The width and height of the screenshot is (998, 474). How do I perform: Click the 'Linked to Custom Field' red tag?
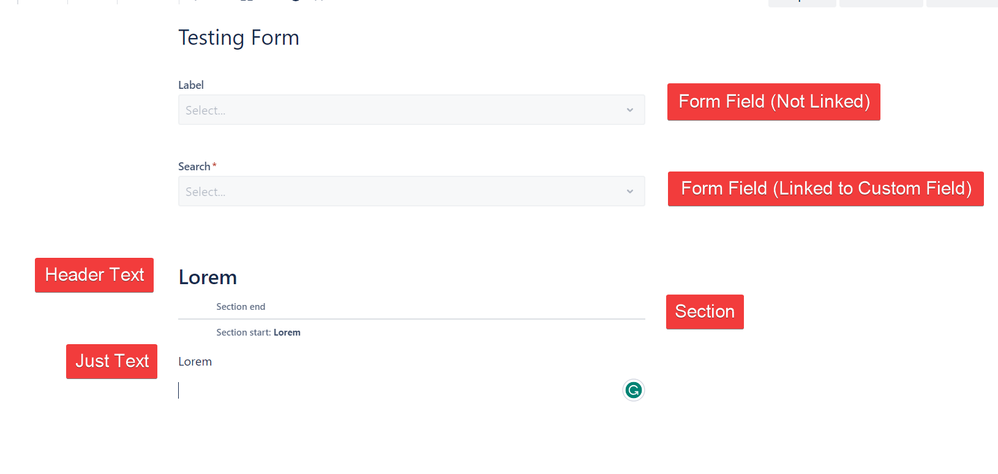[825, 188]
